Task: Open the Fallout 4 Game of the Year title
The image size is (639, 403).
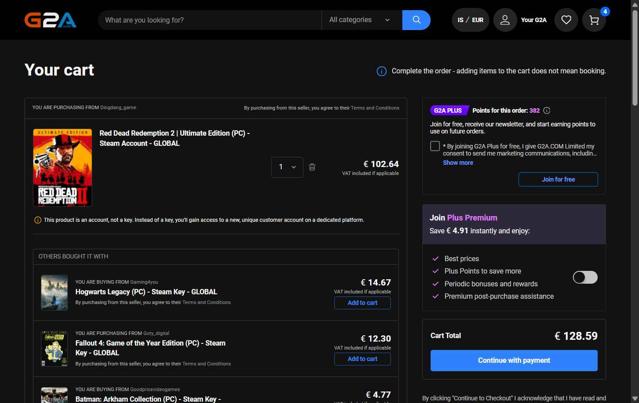Action: coord(150,348)
